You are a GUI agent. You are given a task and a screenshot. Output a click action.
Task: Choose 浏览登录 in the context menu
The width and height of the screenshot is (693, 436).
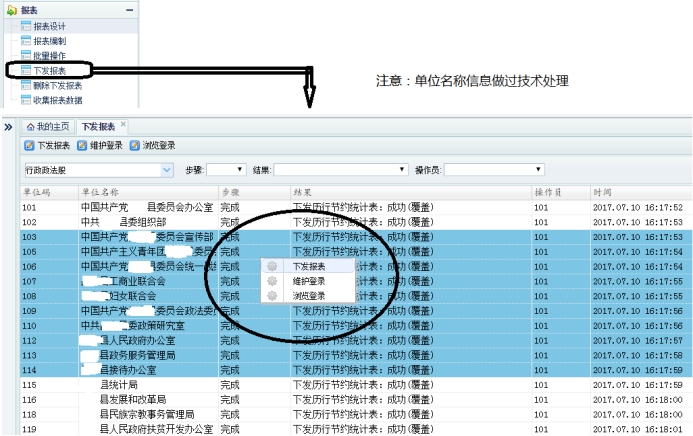click(308, 296)
